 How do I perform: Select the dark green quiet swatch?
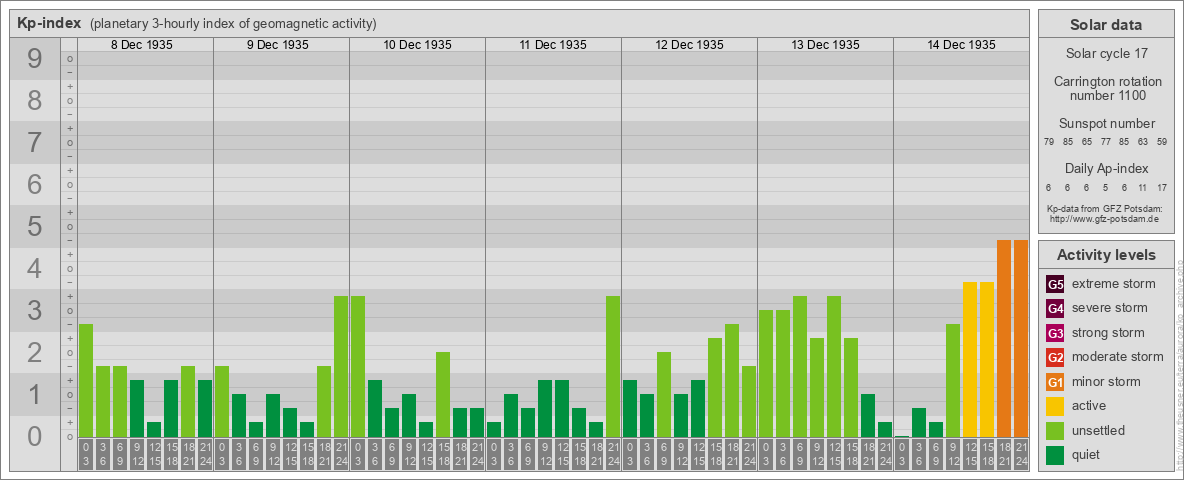[x=1055, y=454]
